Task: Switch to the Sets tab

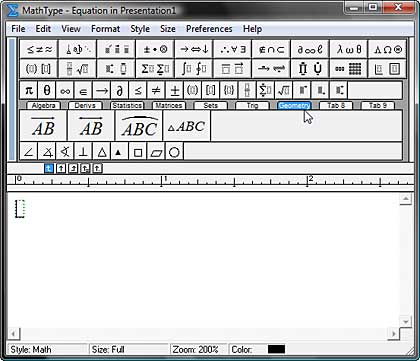Action: coord(211,106)
